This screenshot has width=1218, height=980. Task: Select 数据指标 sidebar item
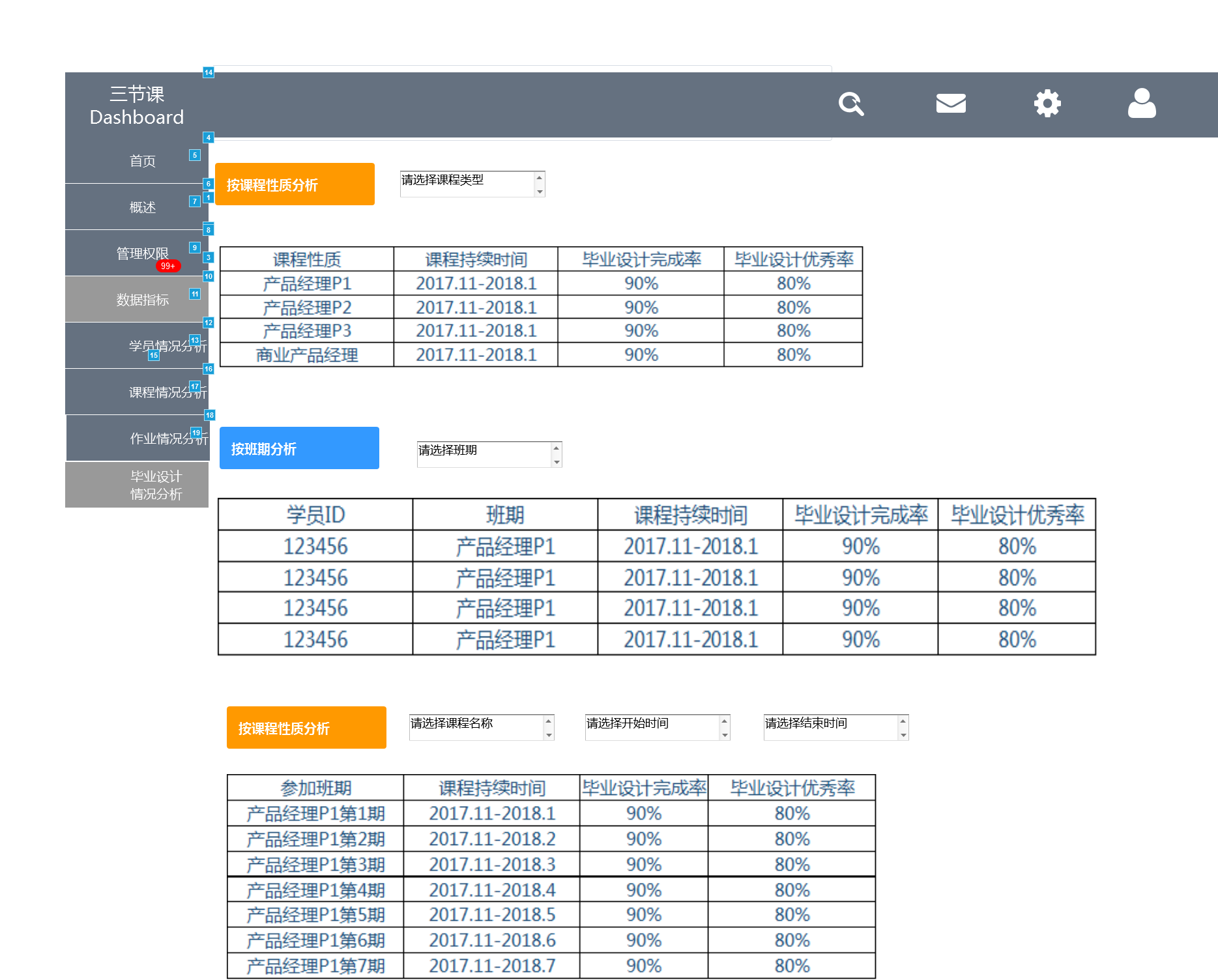pyautogui.click(x=137, y=299)
